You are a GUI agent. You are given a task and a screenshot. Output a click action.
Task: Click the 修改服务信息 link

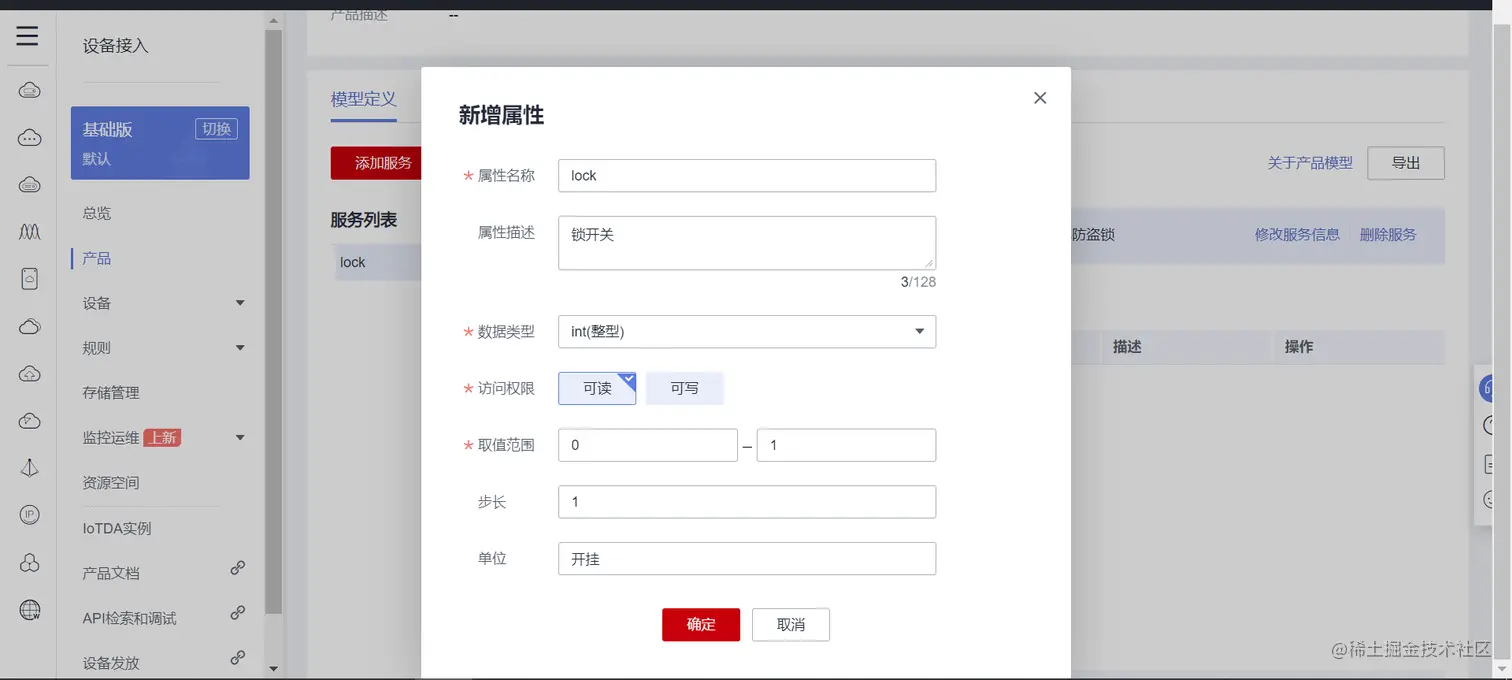[1297, 234]
